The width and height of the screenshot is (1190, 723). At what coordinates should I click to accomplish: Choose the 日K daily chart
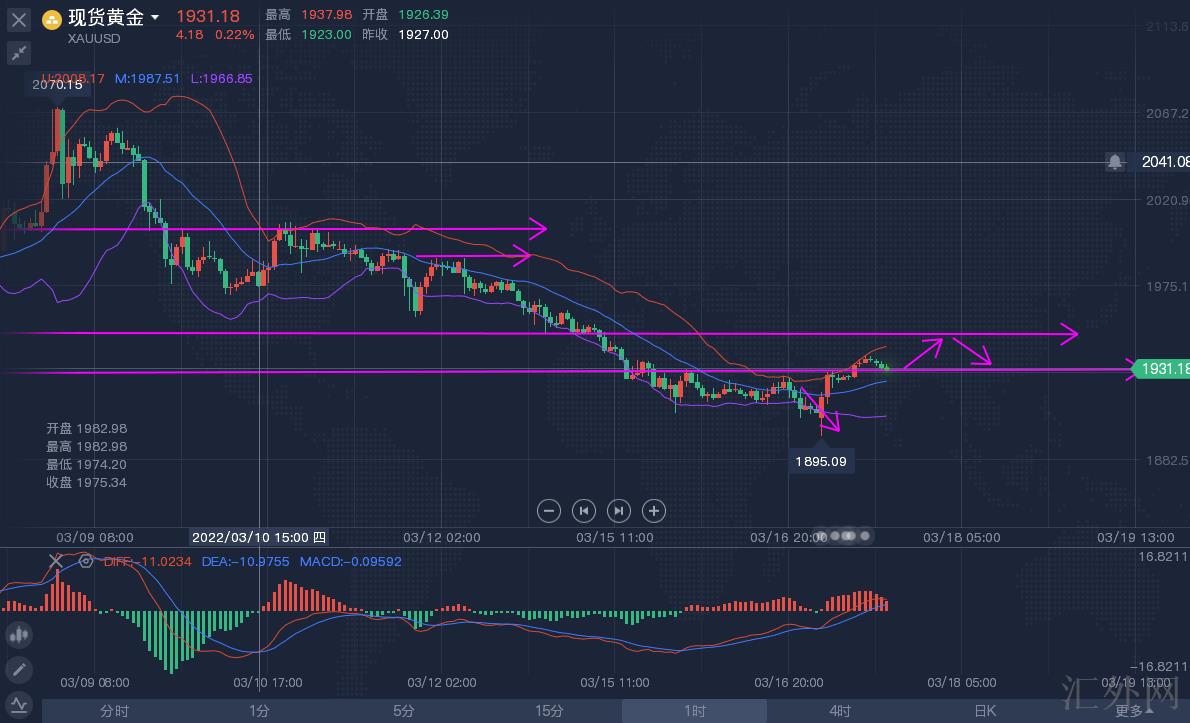pyautogui.click(x=985, y=711)
